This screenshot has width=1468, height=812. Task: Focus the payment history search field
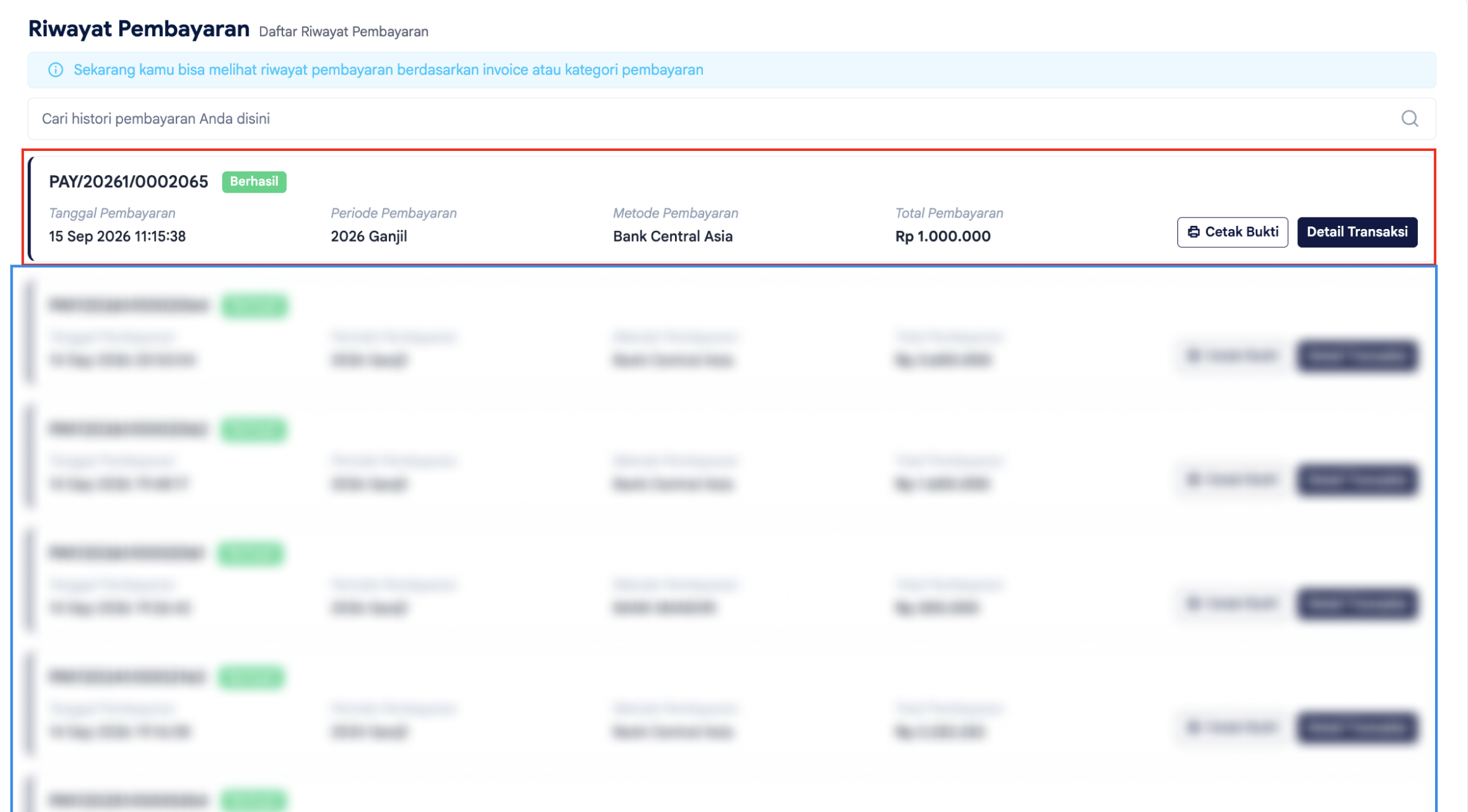tap(731, 119)
